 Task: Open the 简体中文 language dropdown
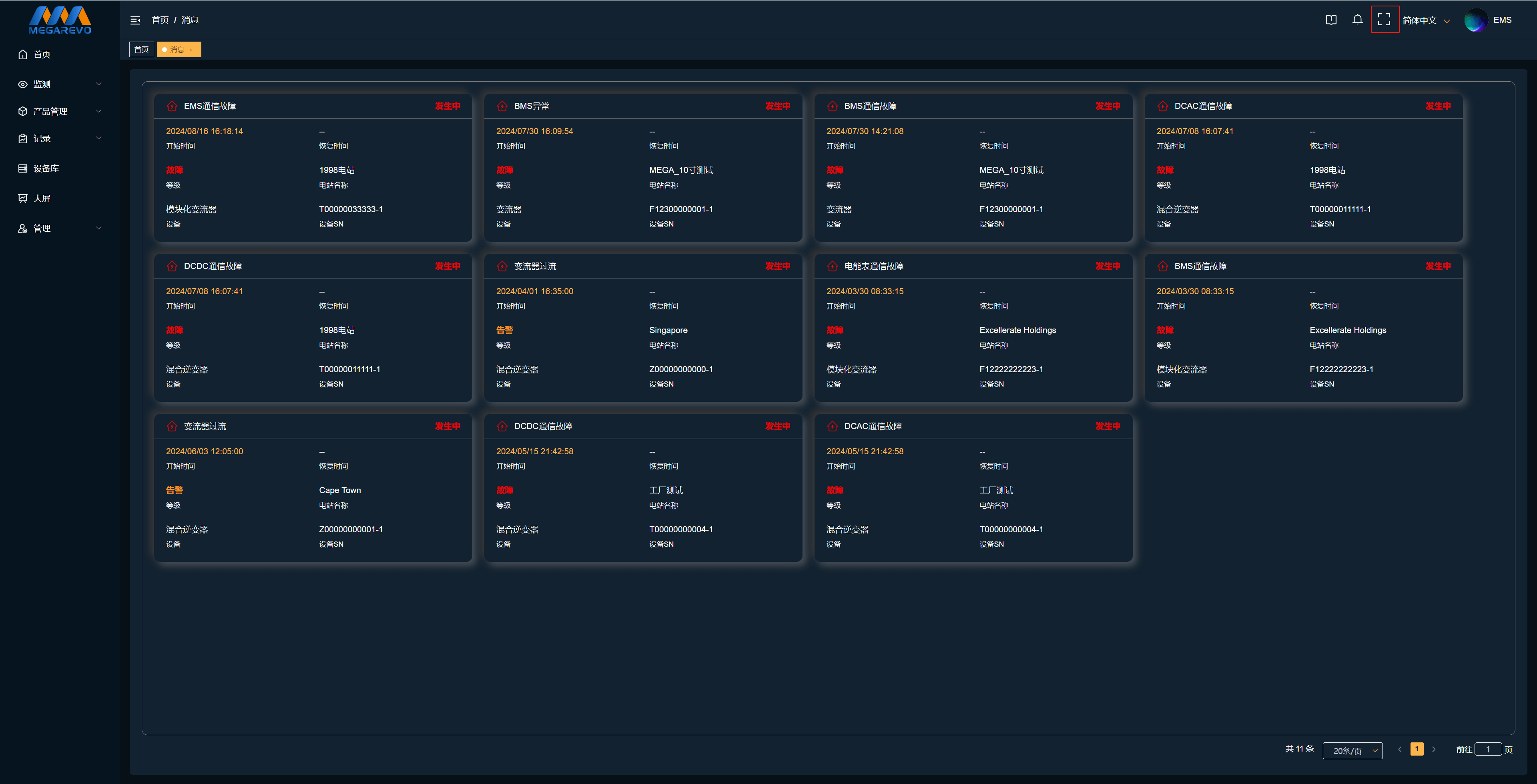[1426, 20]
